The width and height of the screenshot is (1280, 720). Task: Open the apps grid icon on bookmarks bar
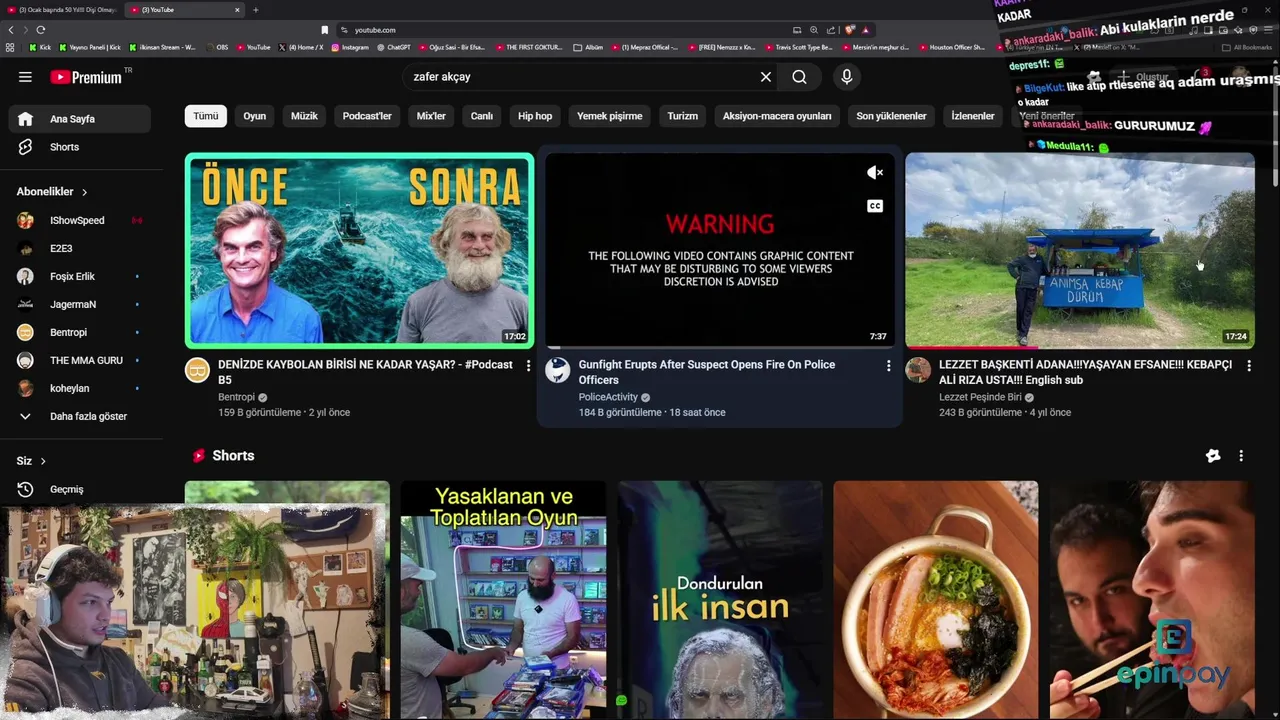coord(10,47)
